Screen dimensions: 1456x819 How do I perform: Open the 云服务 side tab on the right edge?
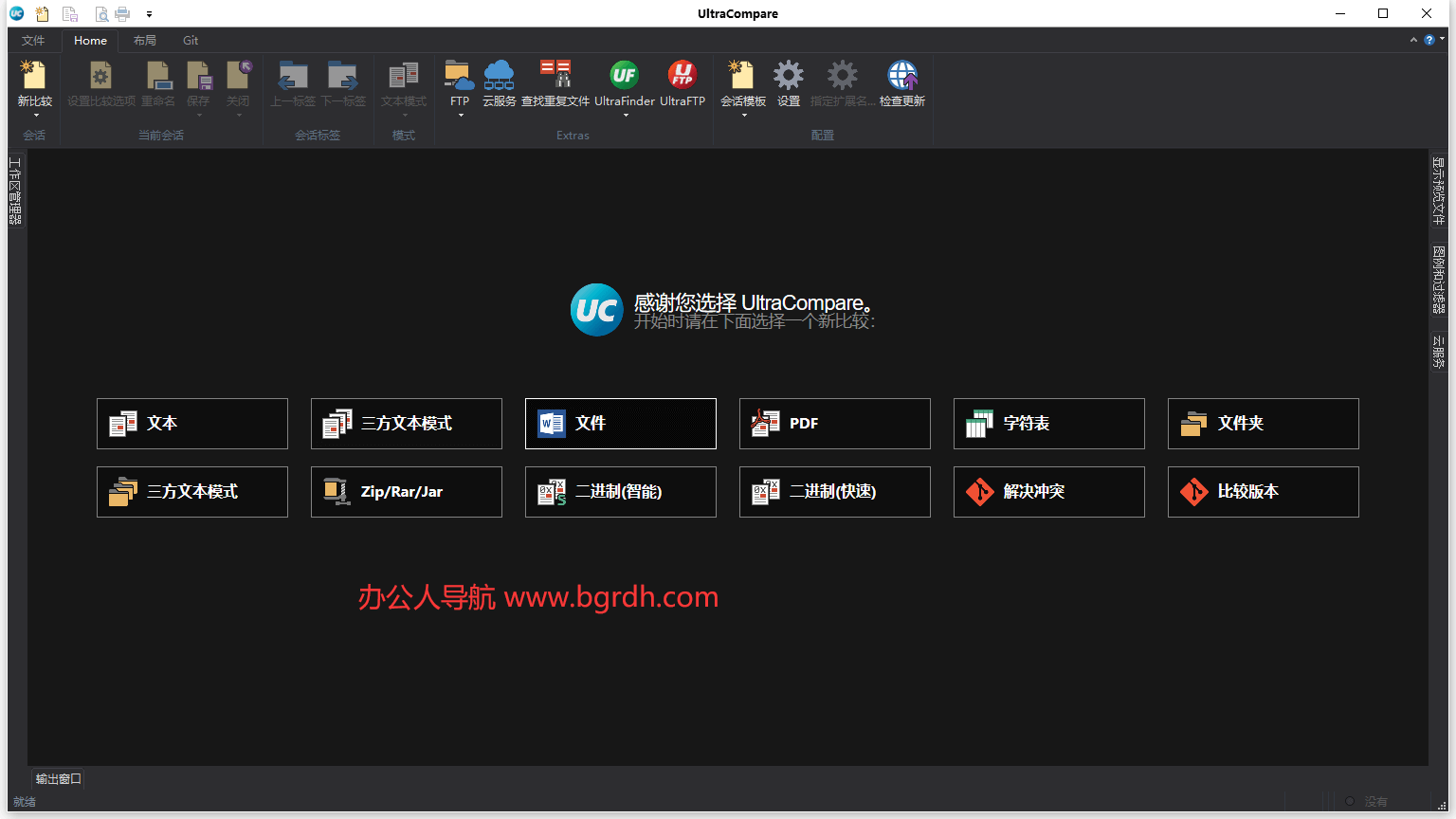point(1439,351)
